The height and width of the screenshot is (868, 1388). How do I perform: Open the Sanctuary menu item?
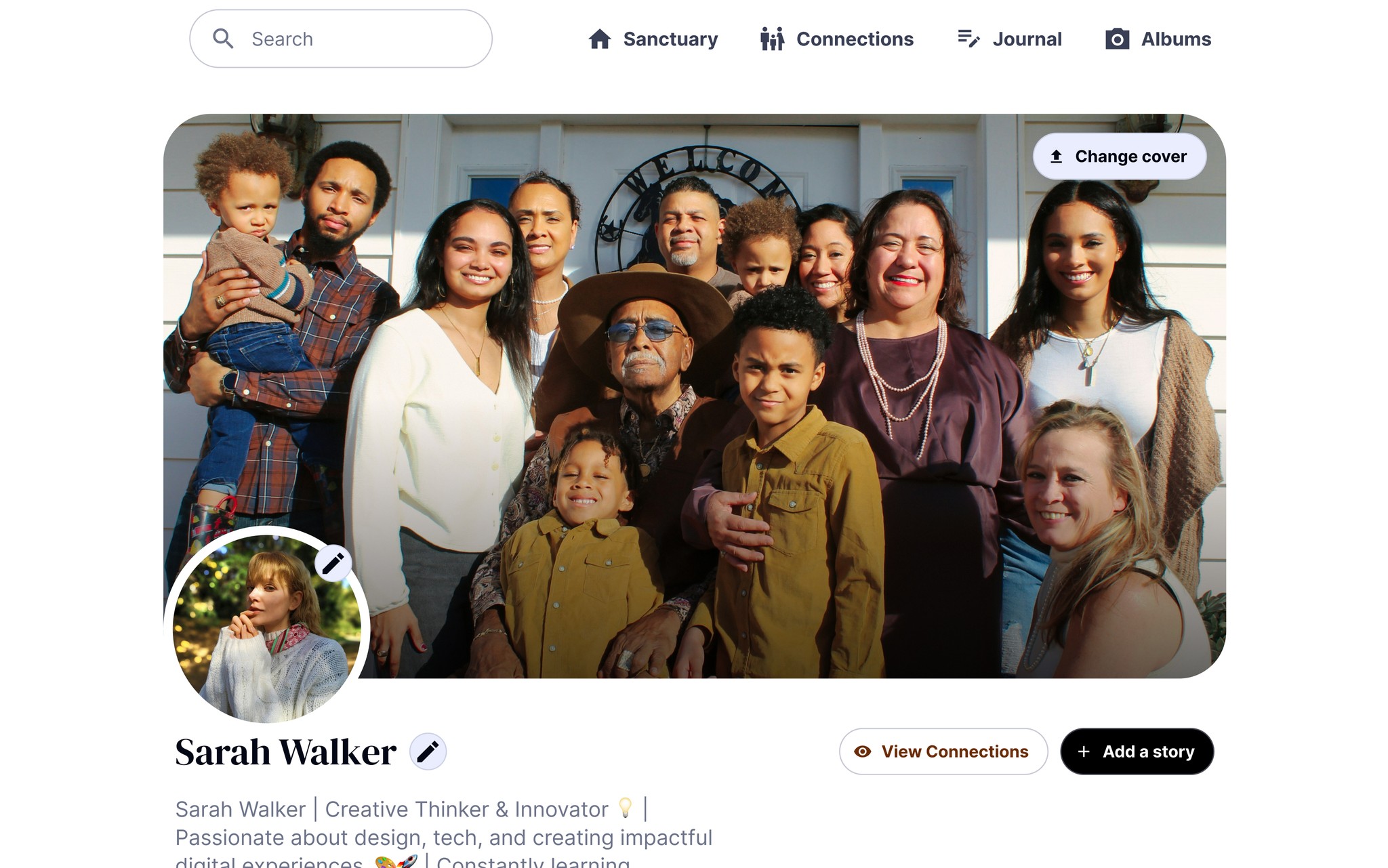[x=653, y=39]
